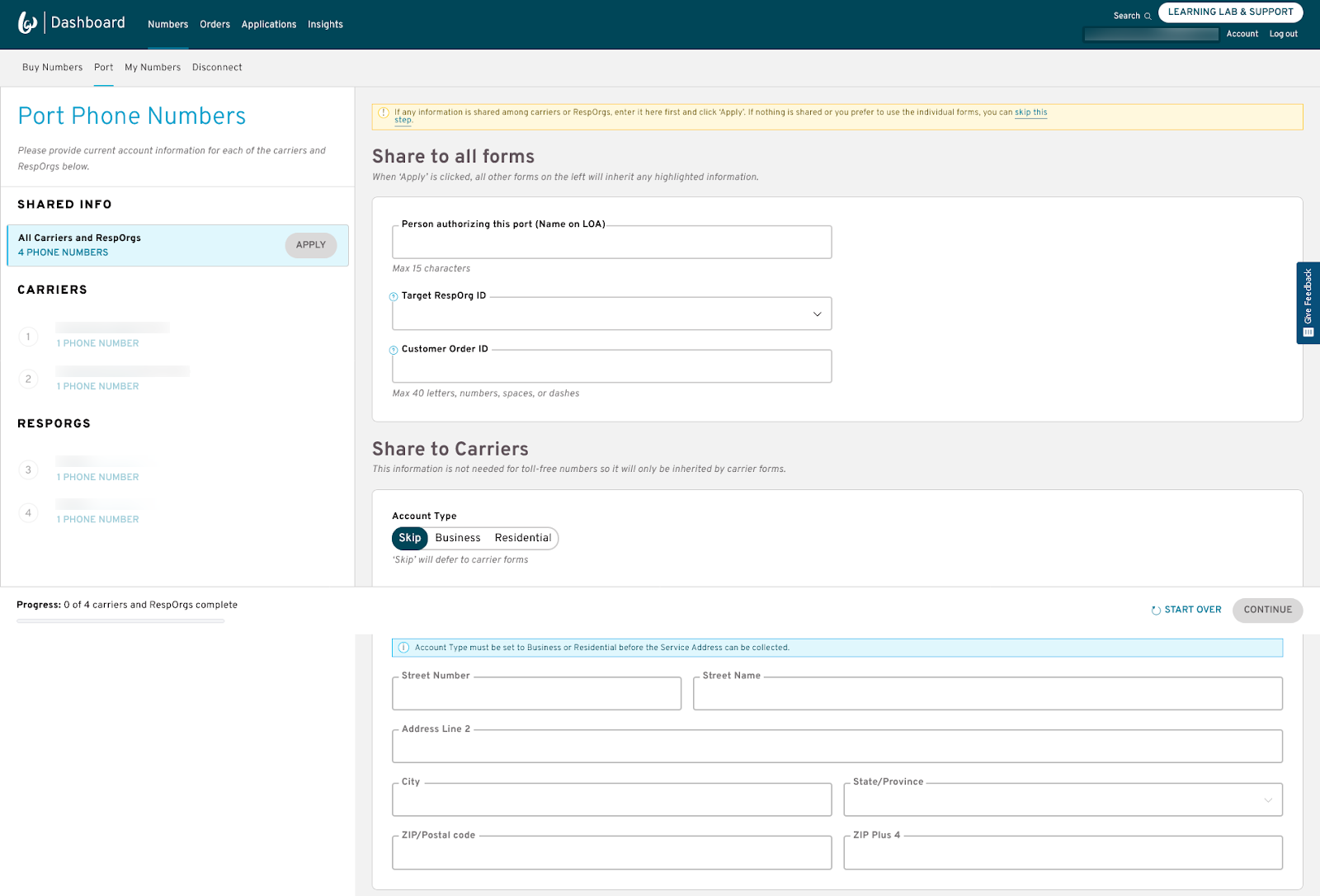1320x896 pixels.
Task: Click RespOrg 3's 1 PHONE NUMBER text
Action: (98, 477)
